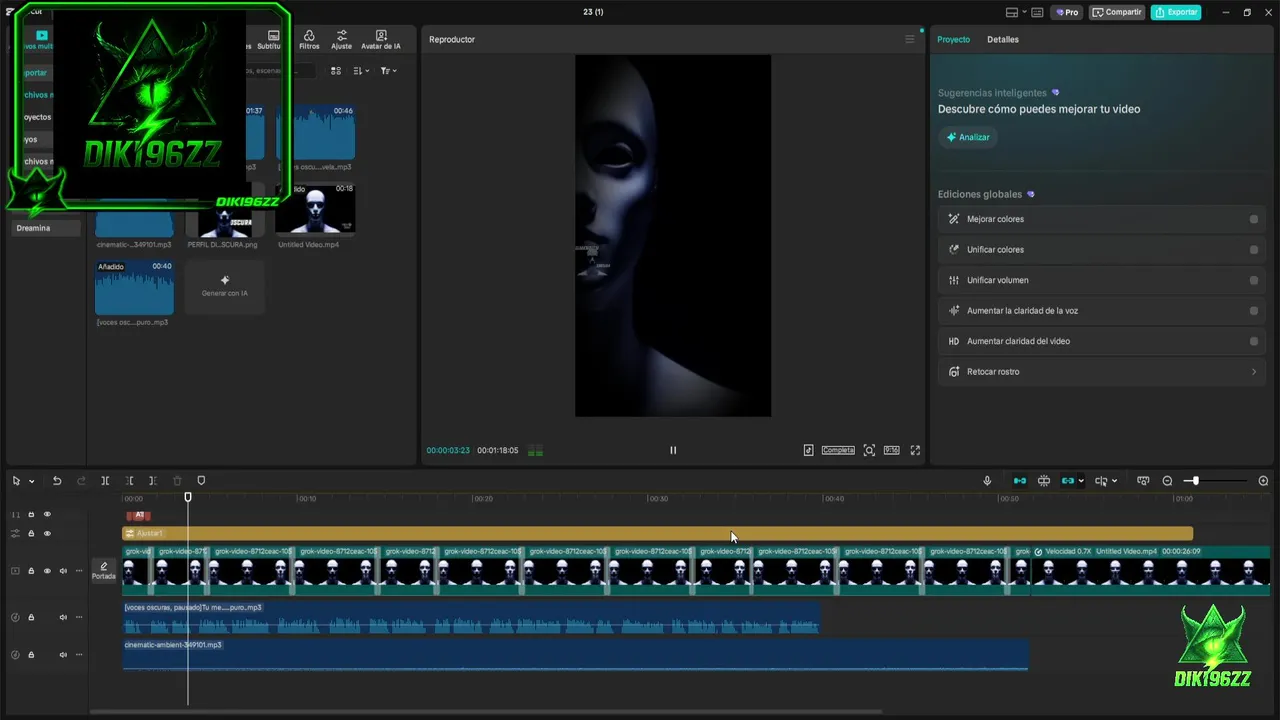Screen dimensions: 1280x720
Task: Click the Velocidad 0.7X Untitled Video clip
Action: (1150, 570)
